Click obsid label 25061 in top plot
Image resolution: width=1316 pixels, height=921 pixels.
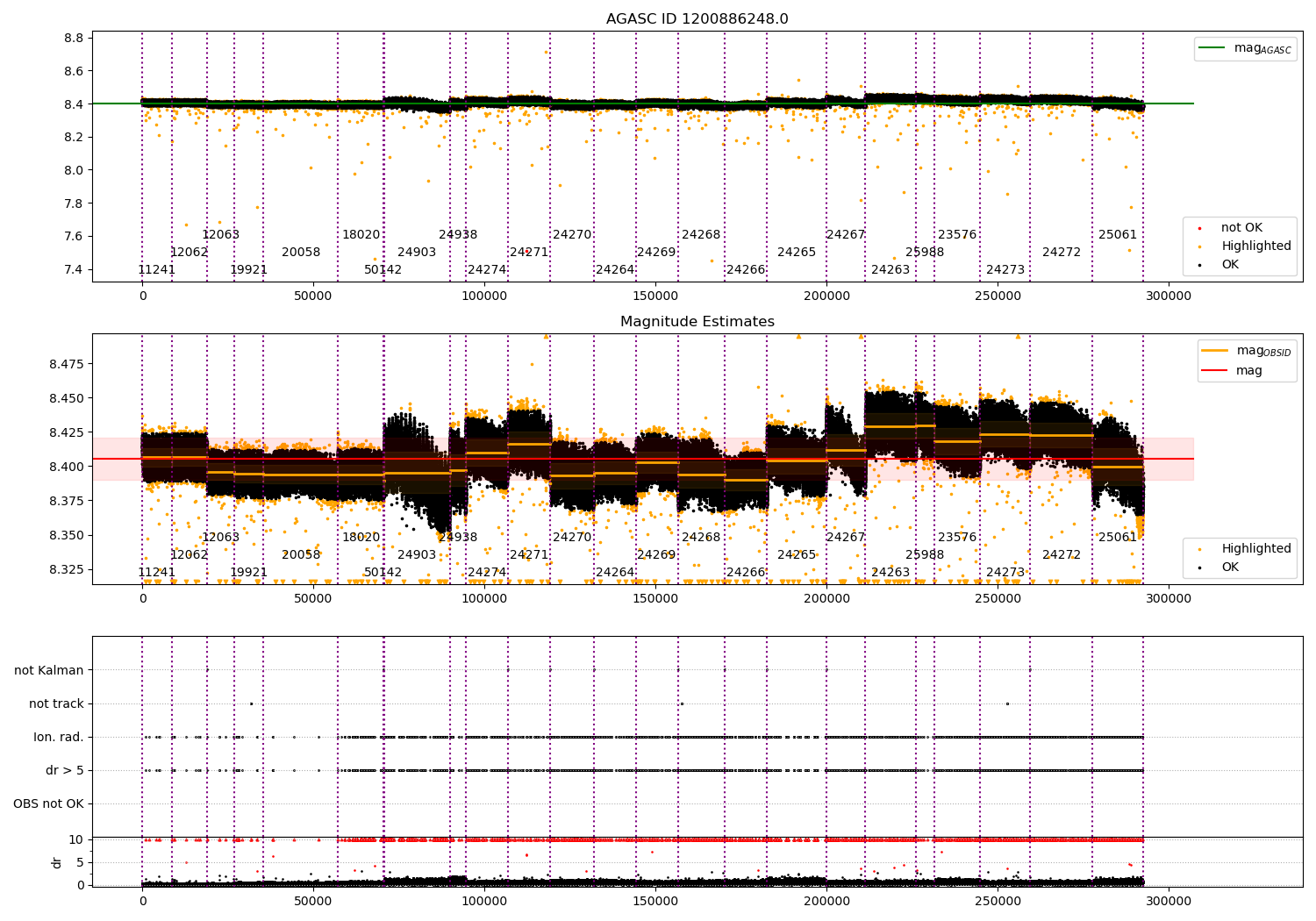coord(1118,234)
